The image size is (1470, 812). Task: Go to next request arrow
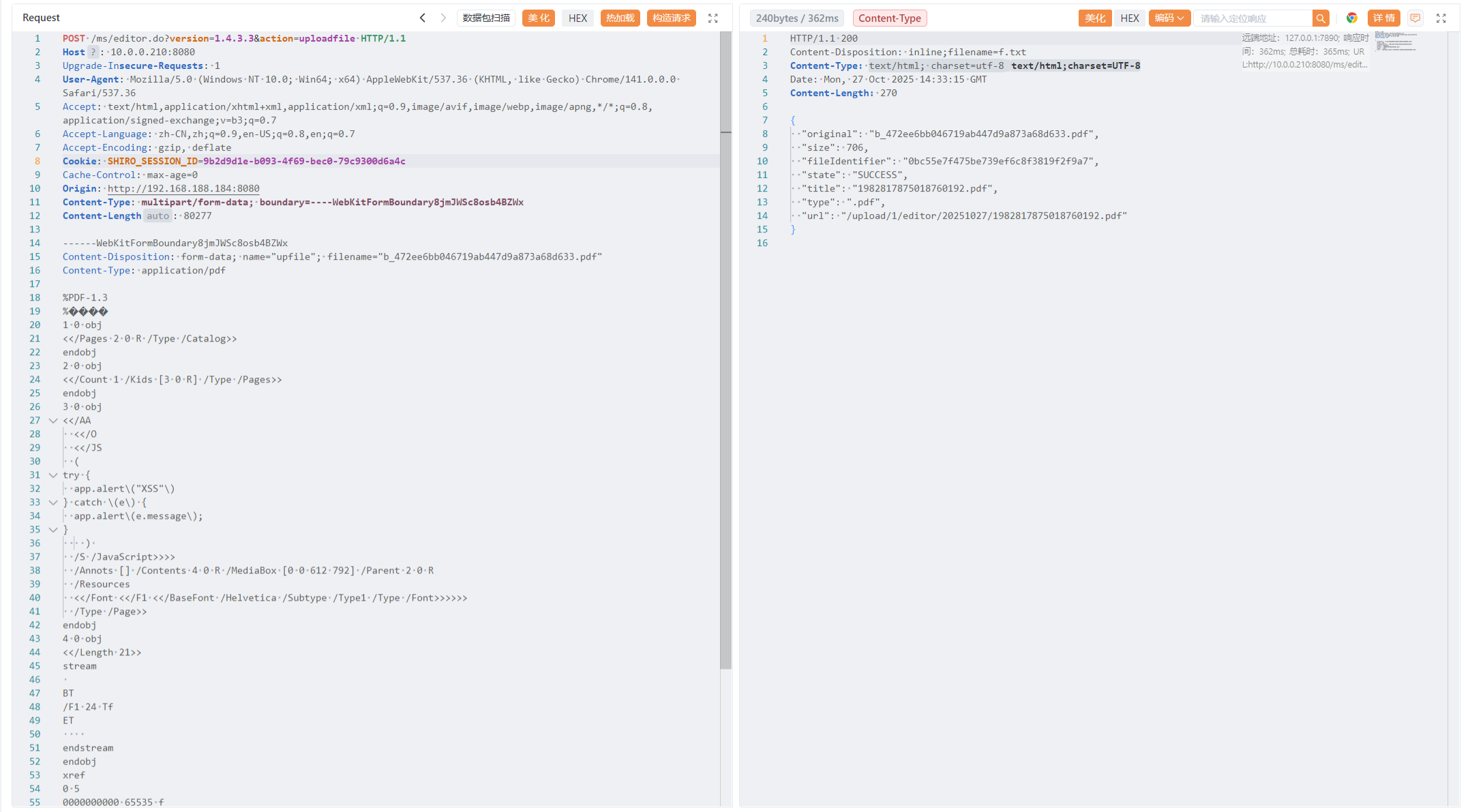tap(443, 18)
